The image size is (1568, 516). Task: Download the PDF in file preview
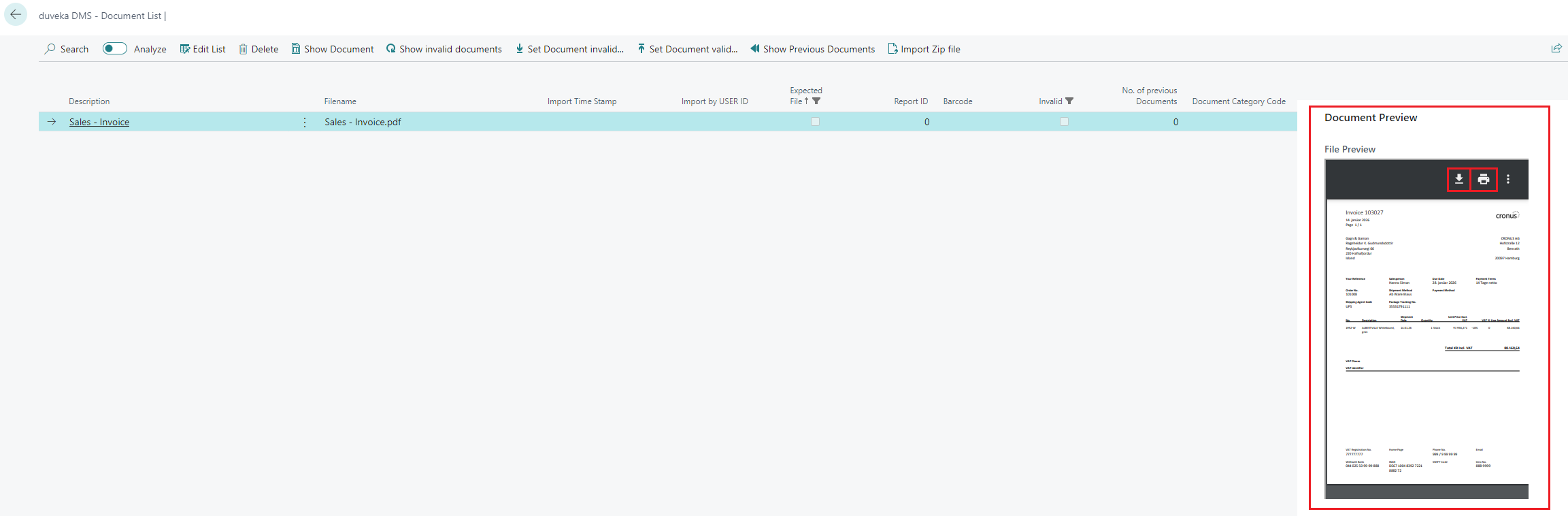click(1458, 179)
